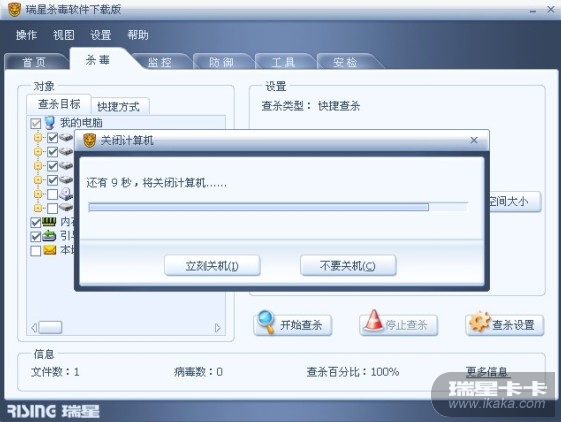
Task: Click 不要关机 to cancel shutdown
Action: coord(348,266)
